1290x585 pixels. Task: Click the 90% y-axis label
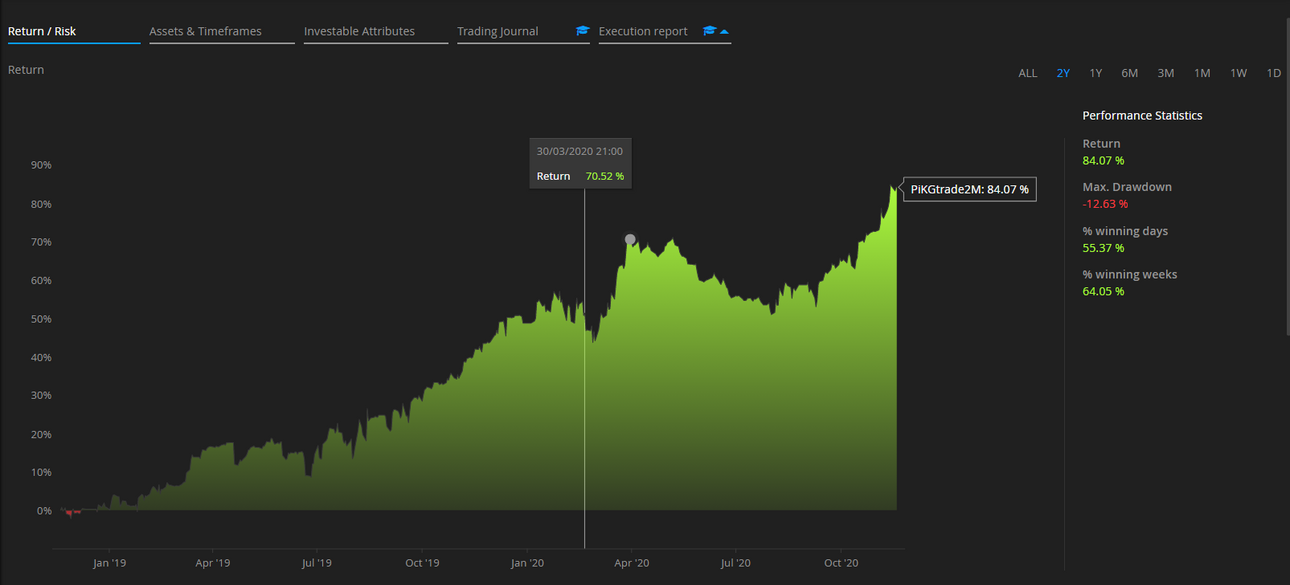[x=40, y=165]
